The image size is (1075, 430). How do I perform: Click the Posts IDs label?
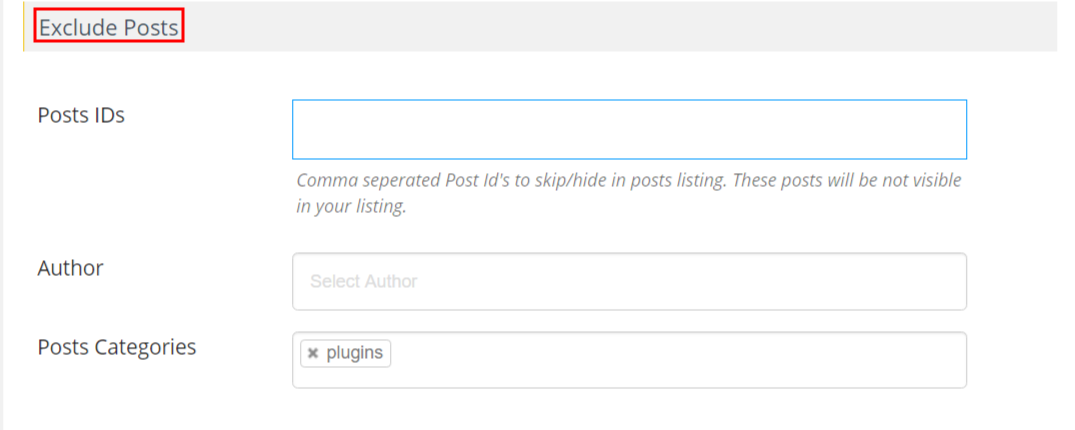pyautogui.click(x=81, y=115)
